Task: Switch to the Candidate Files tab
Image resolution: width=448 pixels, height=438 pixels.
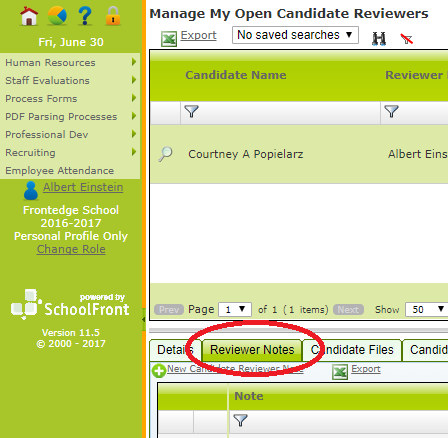Action: (x=352, y=350)
